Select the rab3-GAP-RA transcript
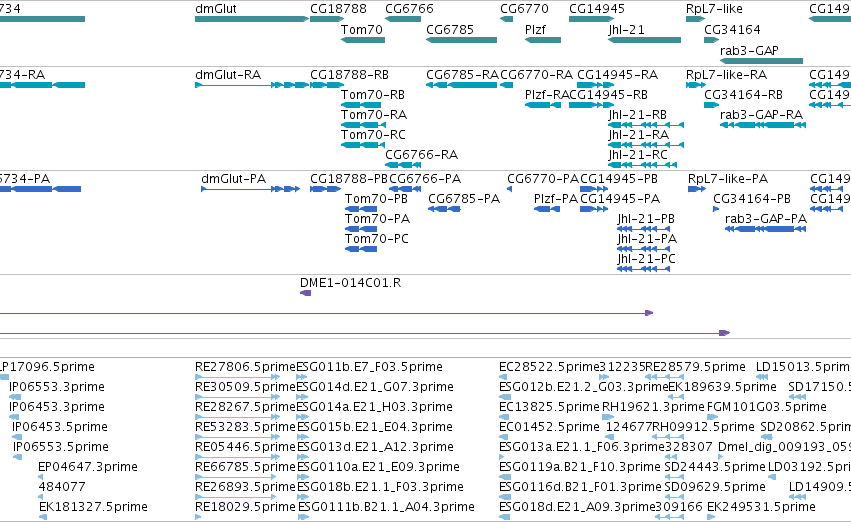The height and width of the screenshot is (522, 851). pyautogui.click(x=763, y=125)
